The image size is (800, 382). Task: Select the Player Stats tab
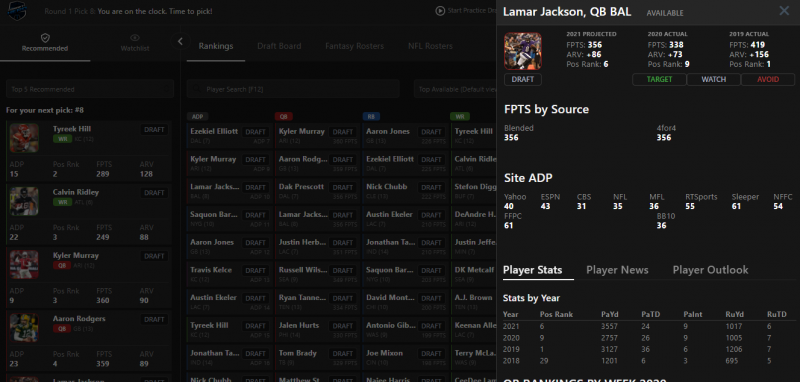pos(532,270)
